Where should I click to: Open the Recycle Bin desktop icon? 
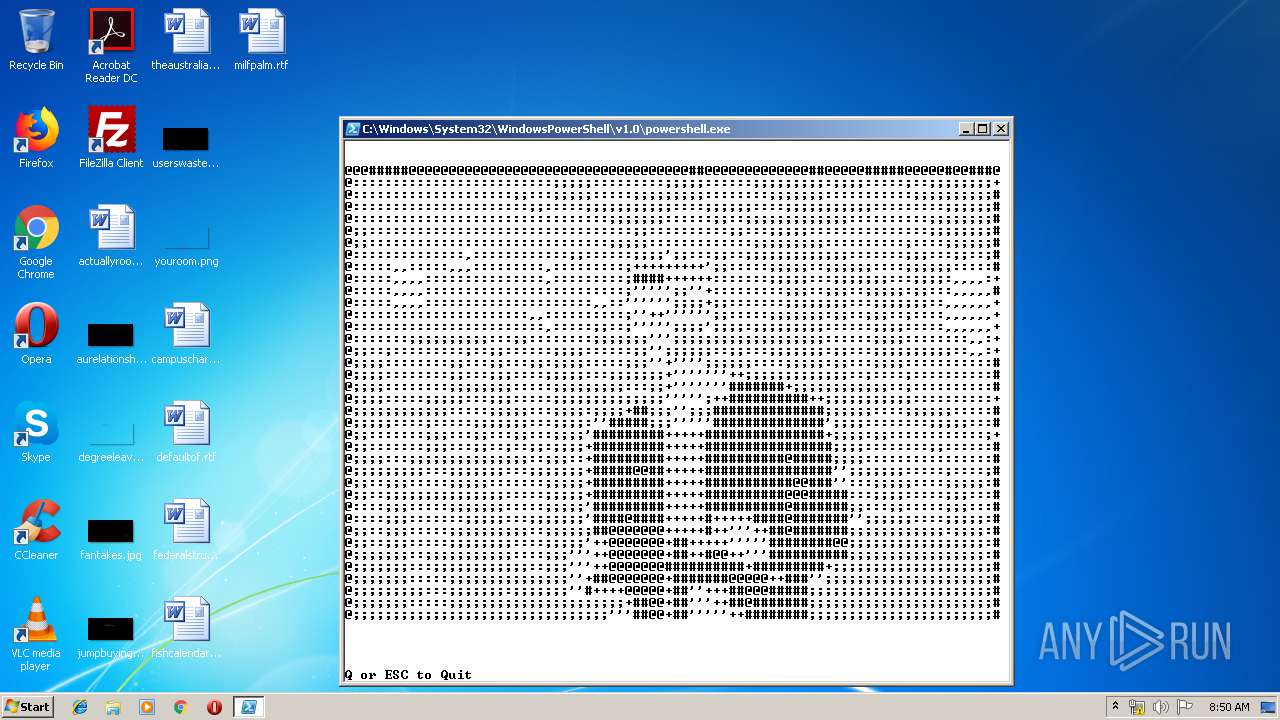pos(36,40)
